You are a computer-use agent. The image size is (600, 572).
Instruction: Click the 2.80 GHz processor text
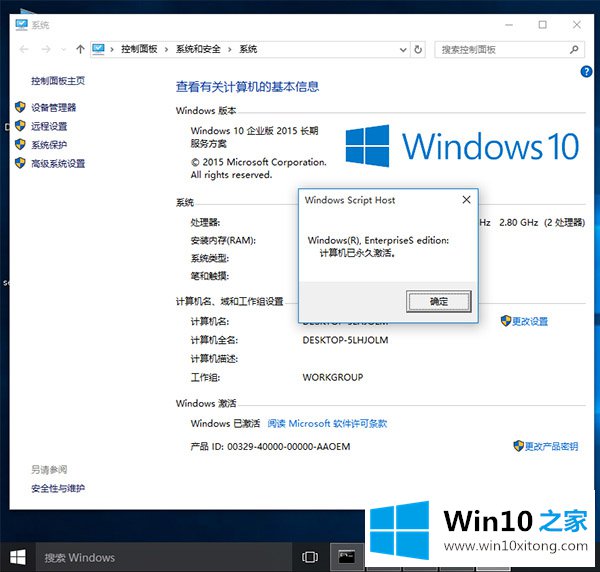(x=518, y=222)
